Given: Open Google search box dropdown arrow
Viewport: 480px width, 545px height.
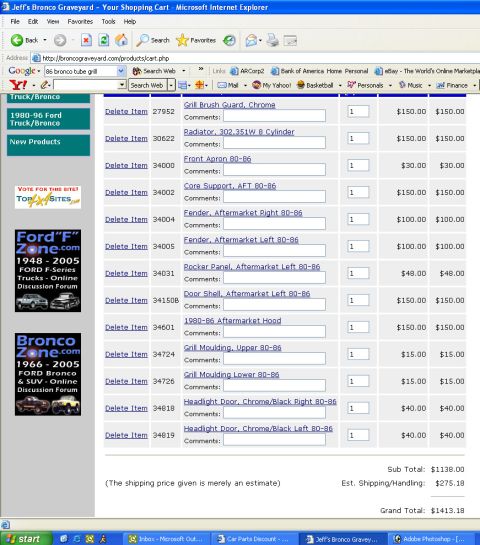Looking at the screenshot, I should pos(121,71).
